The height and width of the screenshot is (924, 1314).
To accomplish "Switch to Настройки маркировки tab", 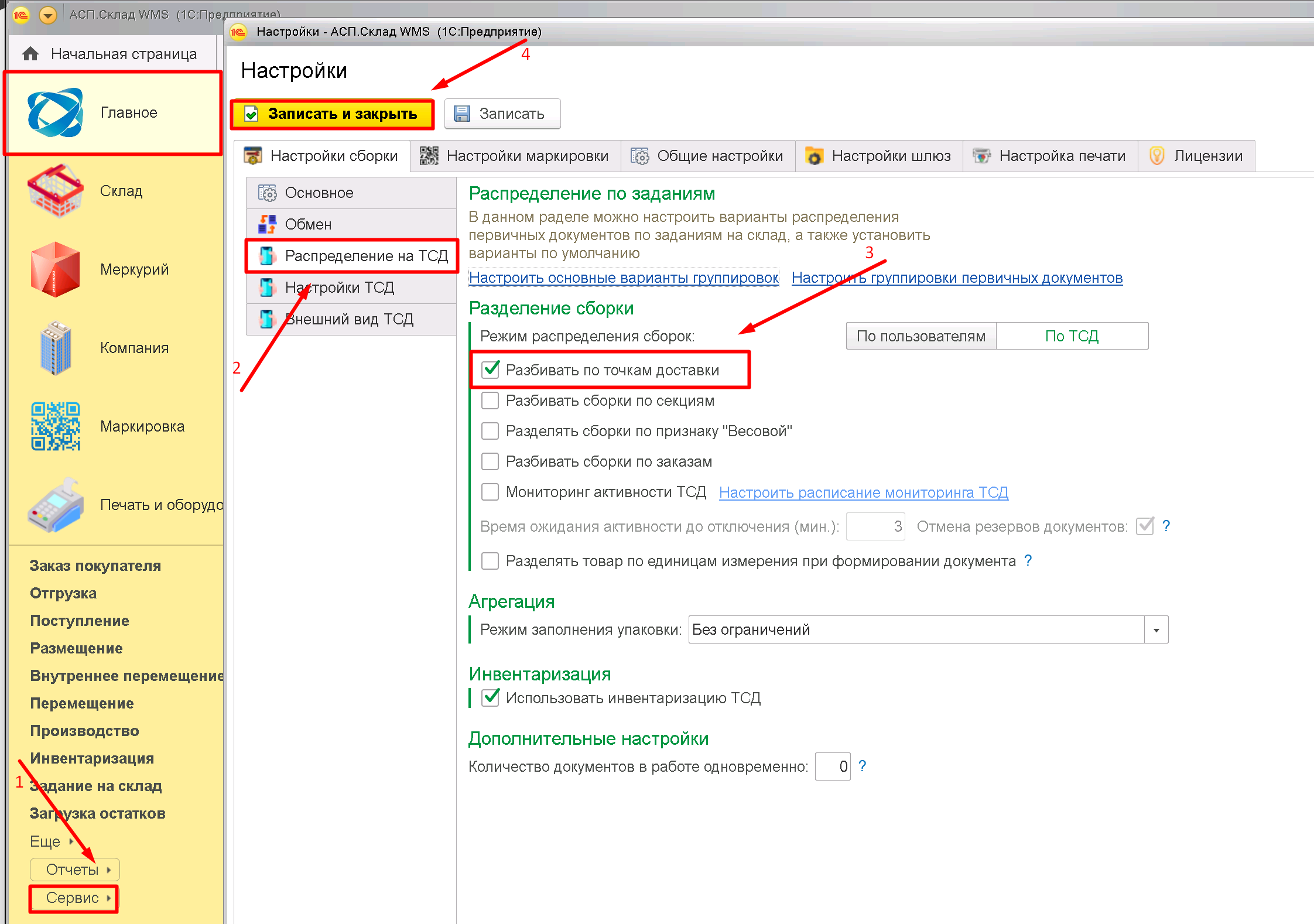I will coord(515,156).
